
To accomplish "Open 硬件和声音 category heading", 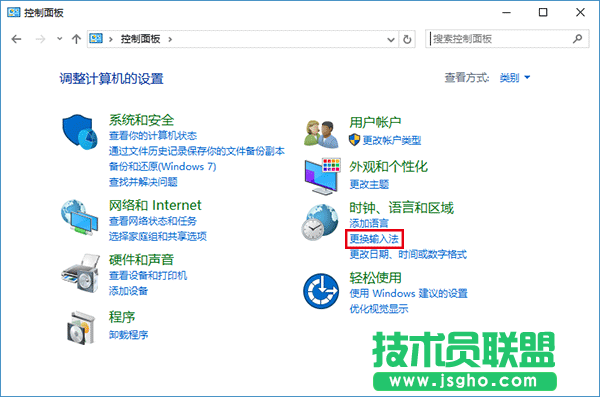I will 141,260.
